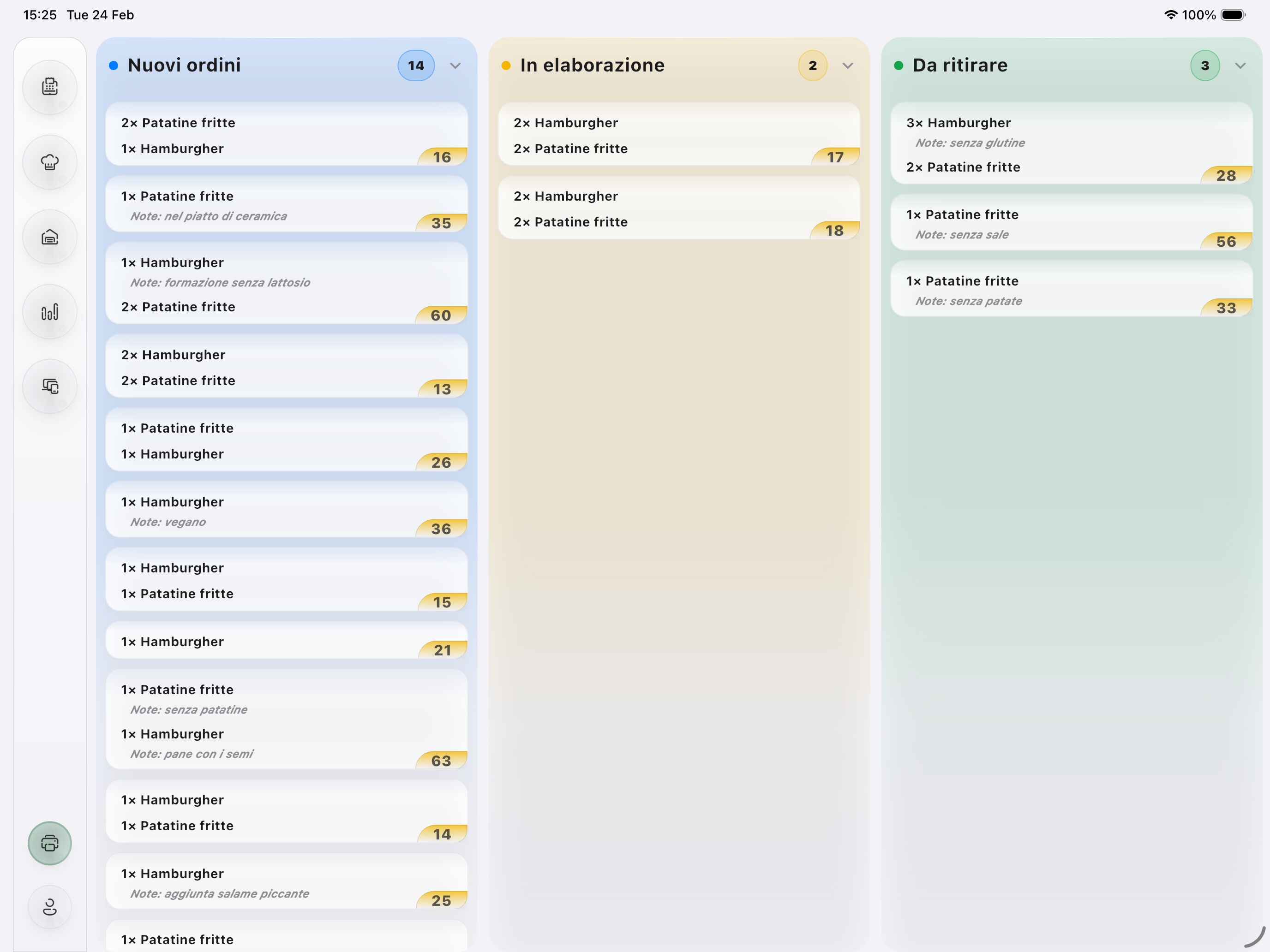Select the connected devices icon
Viewport: 1270px width, 952px height.
click(50, 386)
